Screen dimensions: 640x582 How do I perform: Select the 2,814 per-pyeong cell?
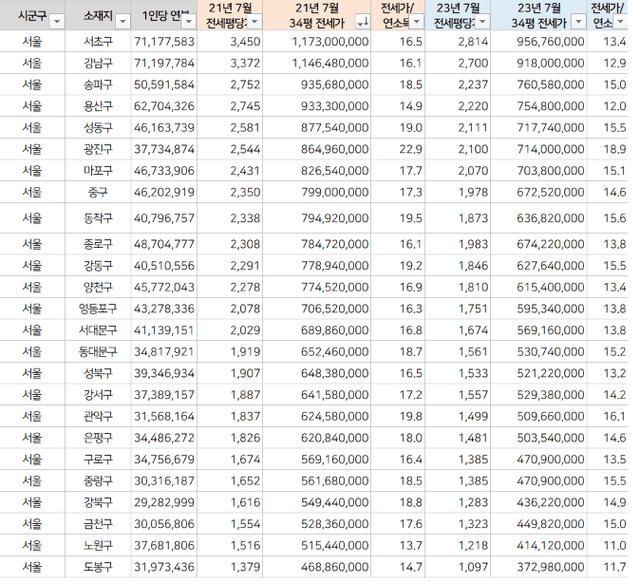pyautogui.click(x=458, y=42)
